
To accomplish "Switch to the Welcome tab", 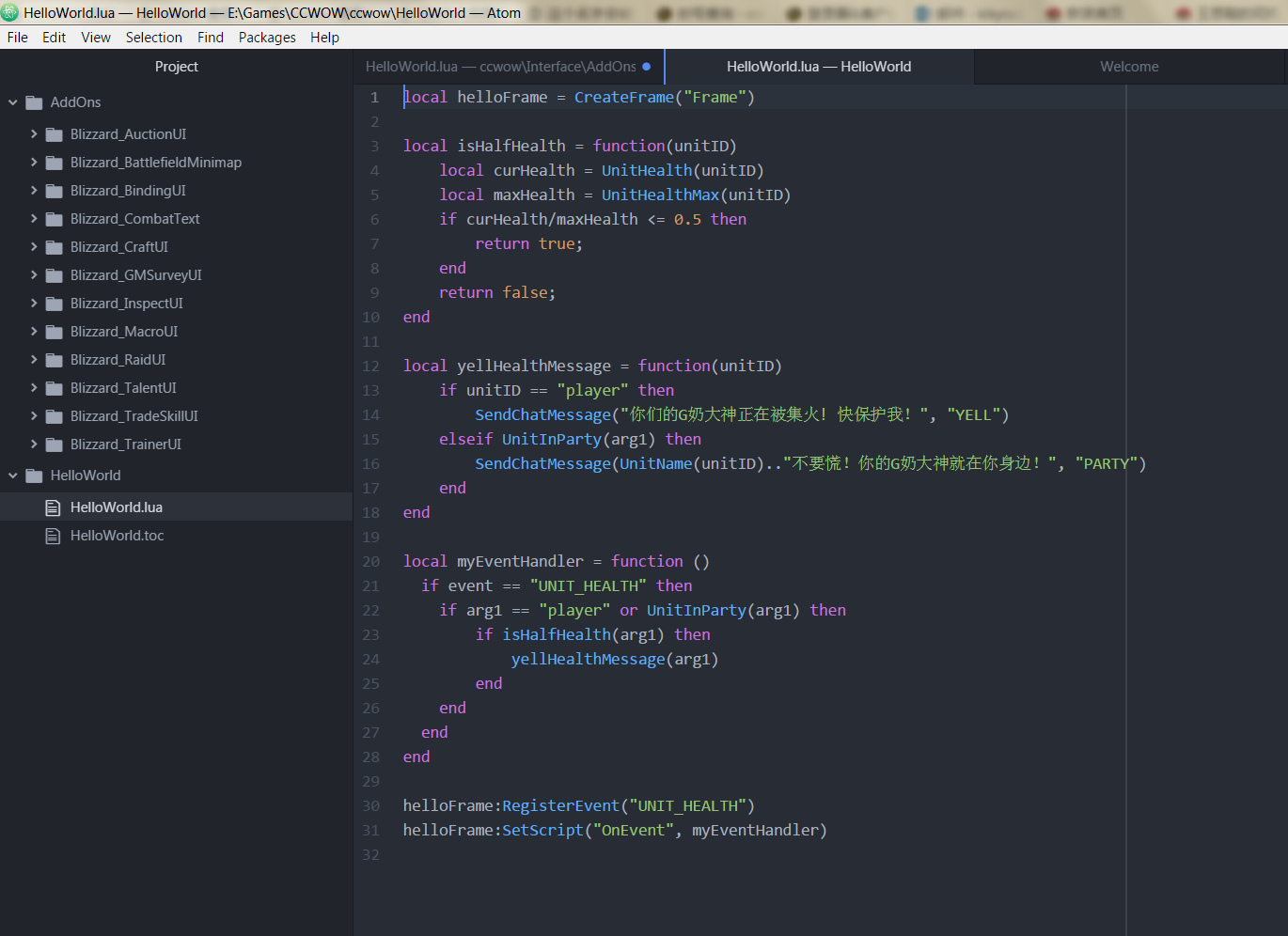I will pyautogui.click(x=1129, y=67).
